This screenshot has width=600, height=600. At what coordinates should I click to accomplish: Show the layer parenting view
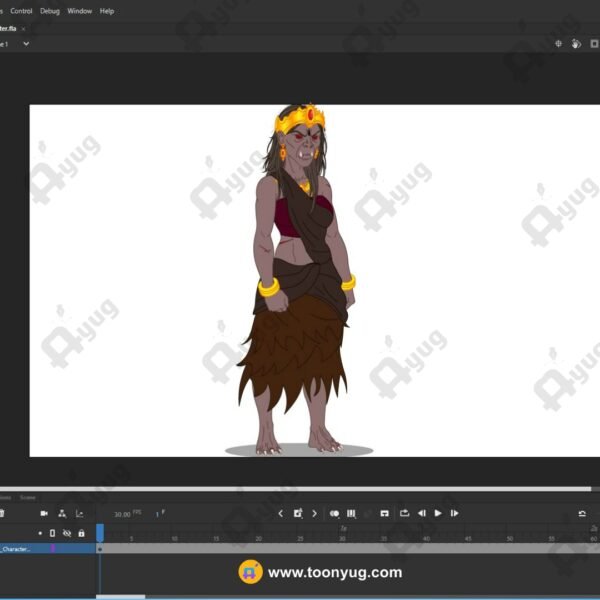tap(62, 514)
